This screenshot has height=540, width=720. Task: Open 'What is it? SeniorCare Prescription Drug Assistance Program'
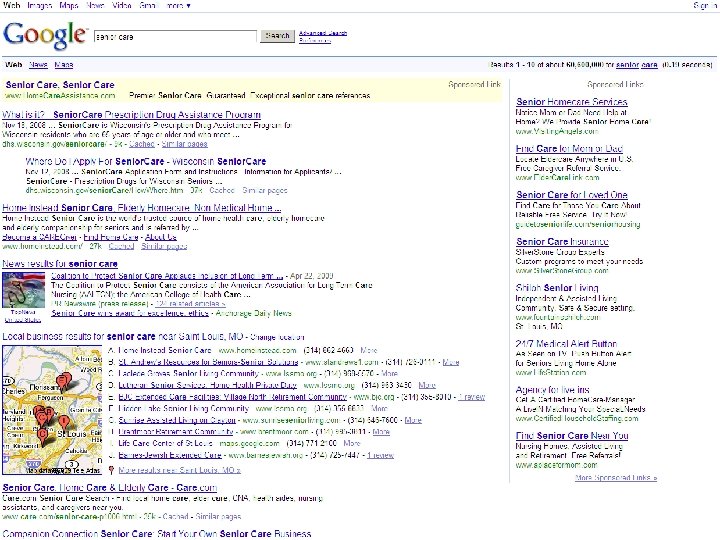[x=131, y=115]
